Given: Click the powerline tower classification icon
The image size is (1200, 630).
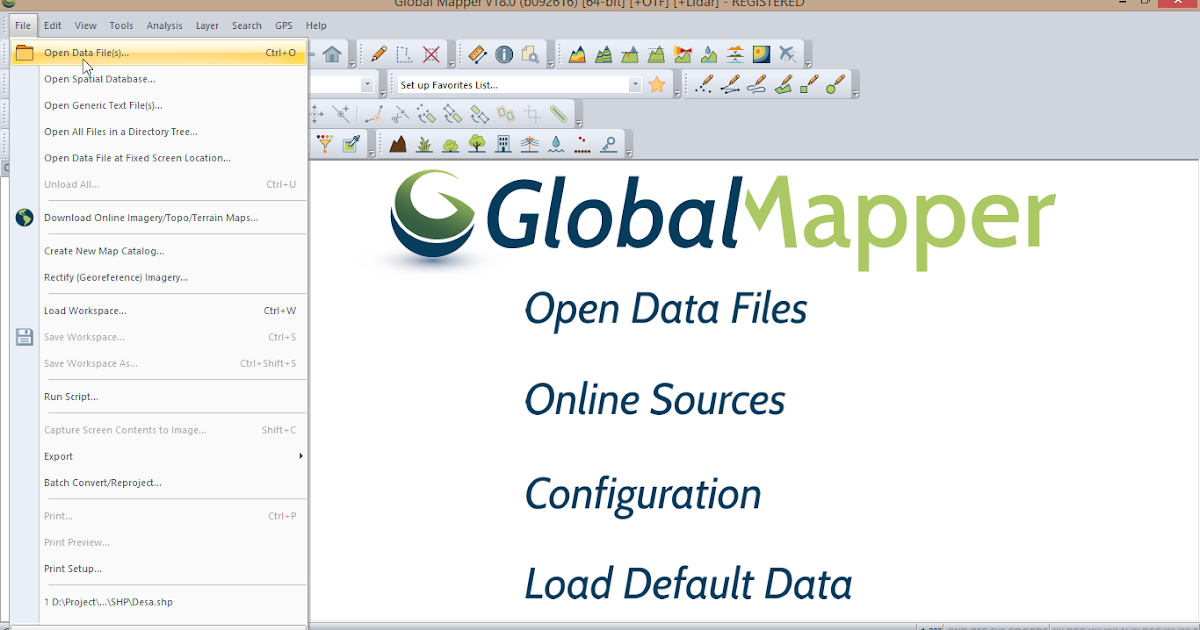Looking at the screenshot, I should pos(530,144).
